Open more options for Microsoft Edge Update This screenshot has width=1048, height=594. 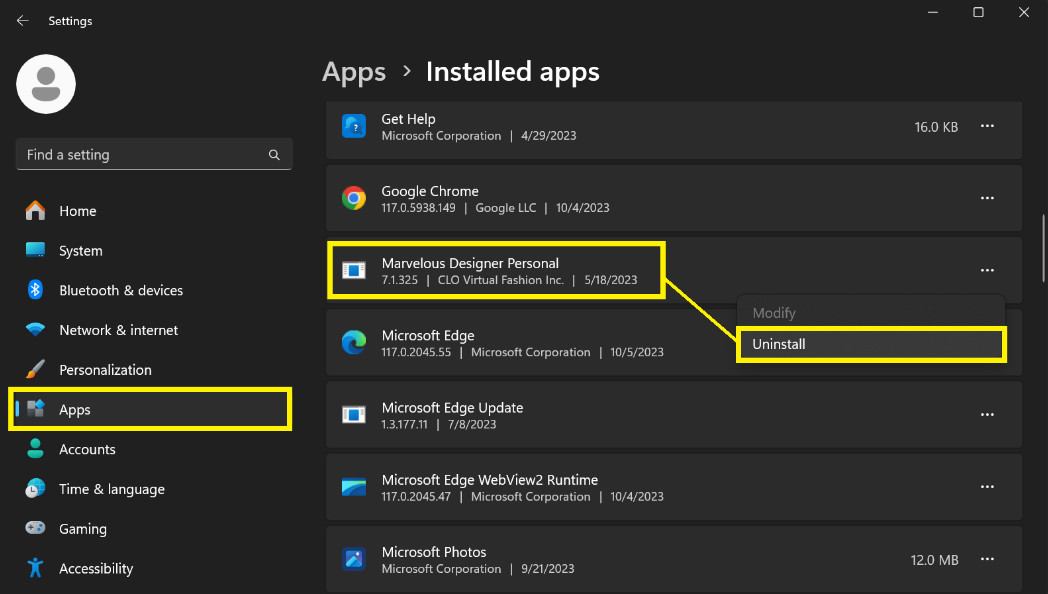[987, 415]
